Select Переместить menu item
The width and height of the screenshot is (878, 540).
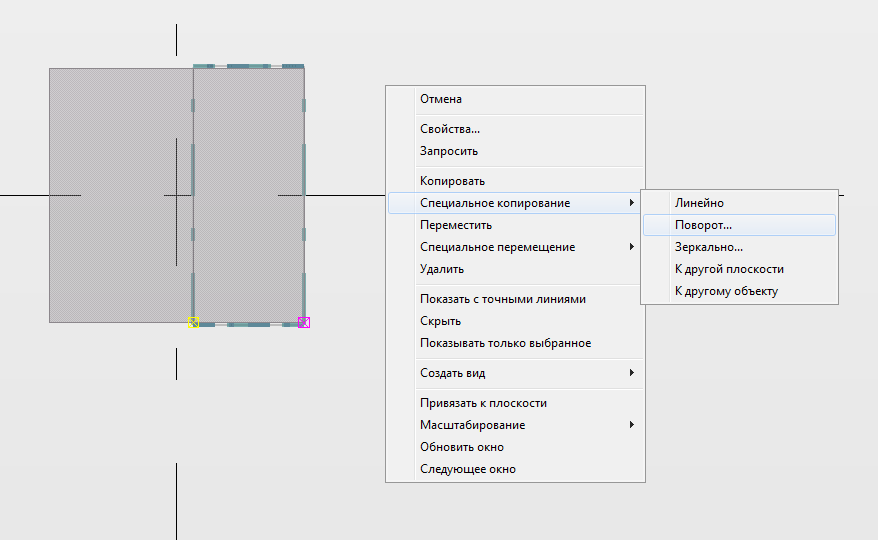click(456, 225)
